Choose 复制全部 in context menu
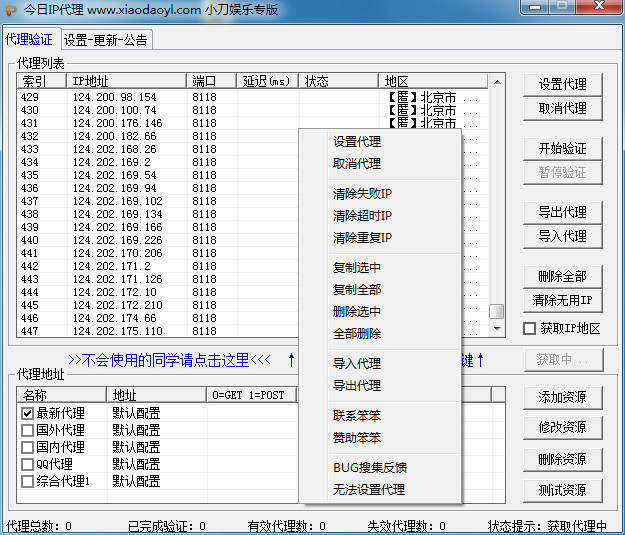The image size is (625, 535). 356,290
